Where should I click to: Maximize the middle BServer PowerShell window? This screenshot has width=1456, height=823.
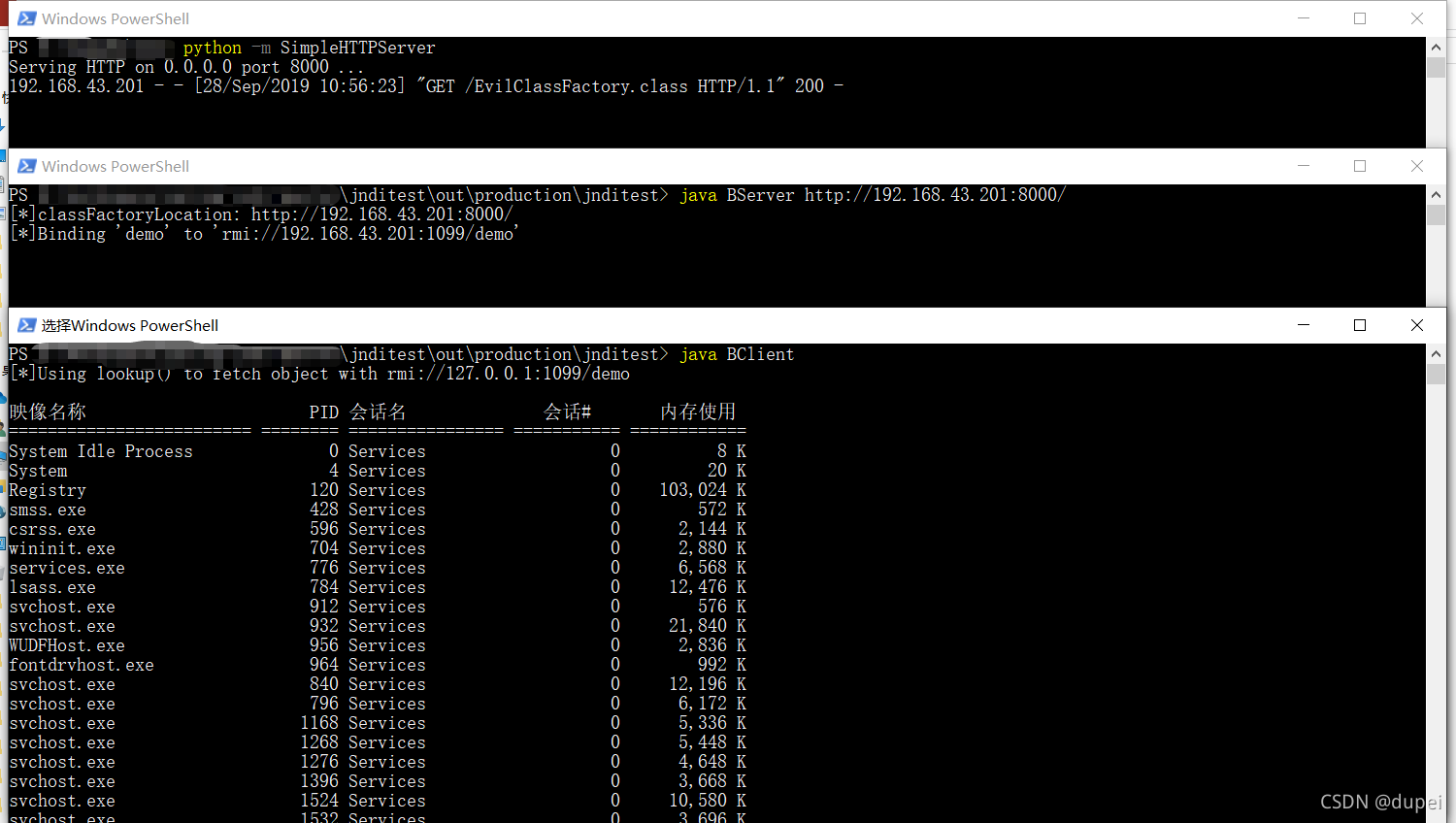pyautogui.click(x=1360, y=166)
